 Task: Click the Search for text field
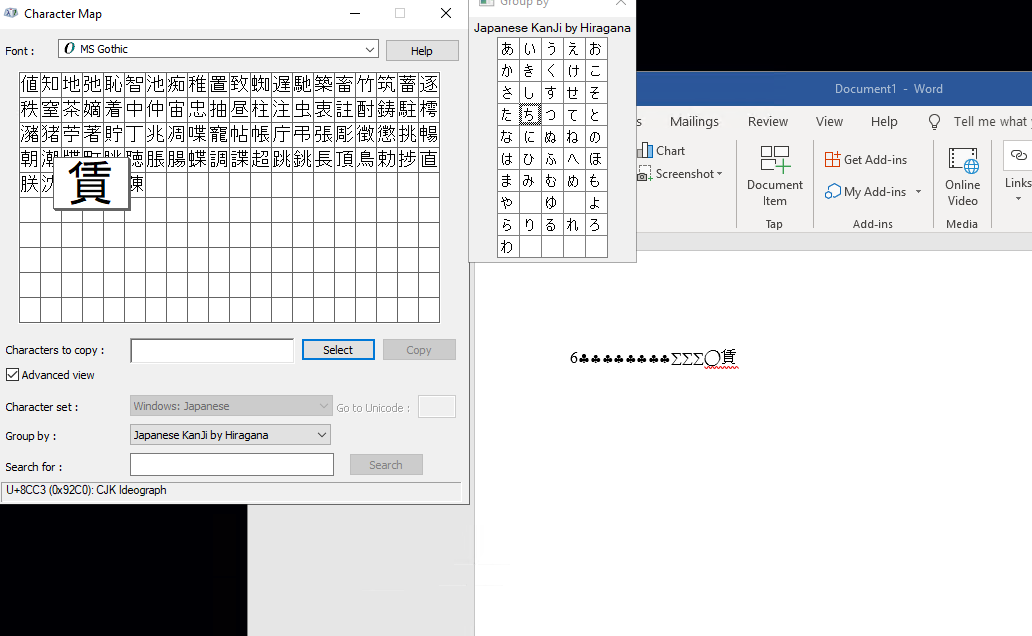pos(232,465)
